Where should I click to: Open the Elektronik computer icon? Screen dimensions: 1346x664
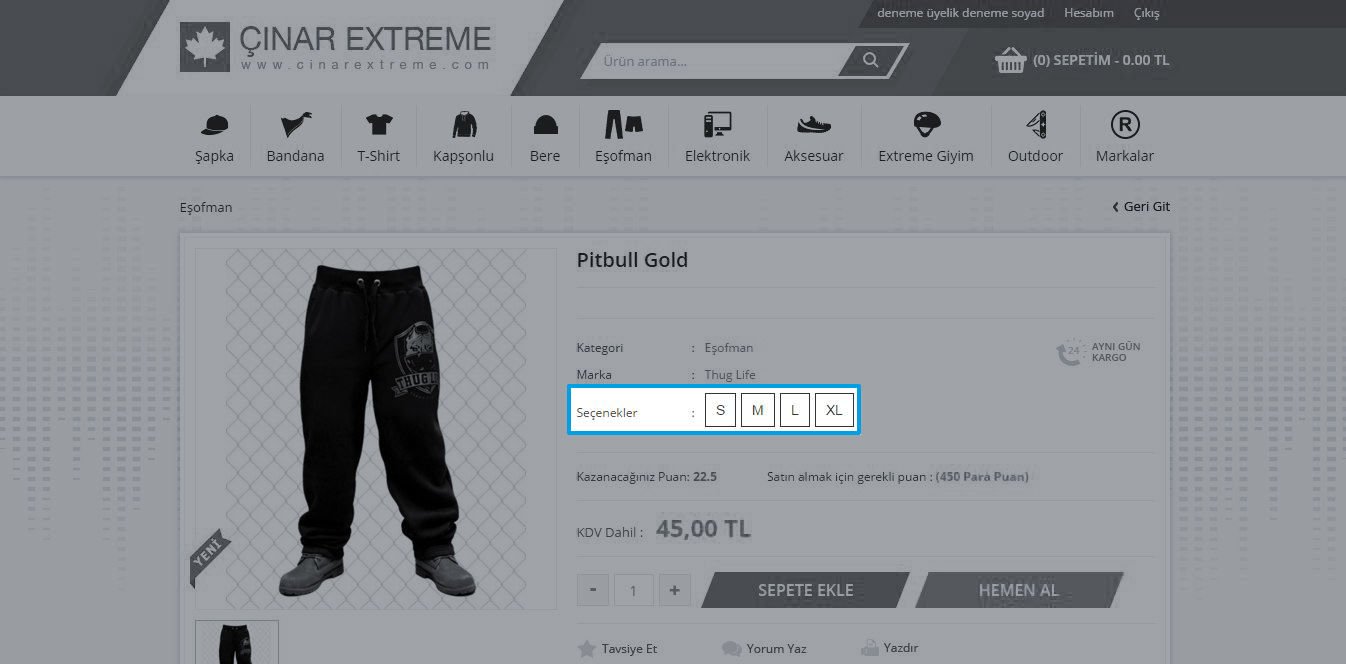717,125
